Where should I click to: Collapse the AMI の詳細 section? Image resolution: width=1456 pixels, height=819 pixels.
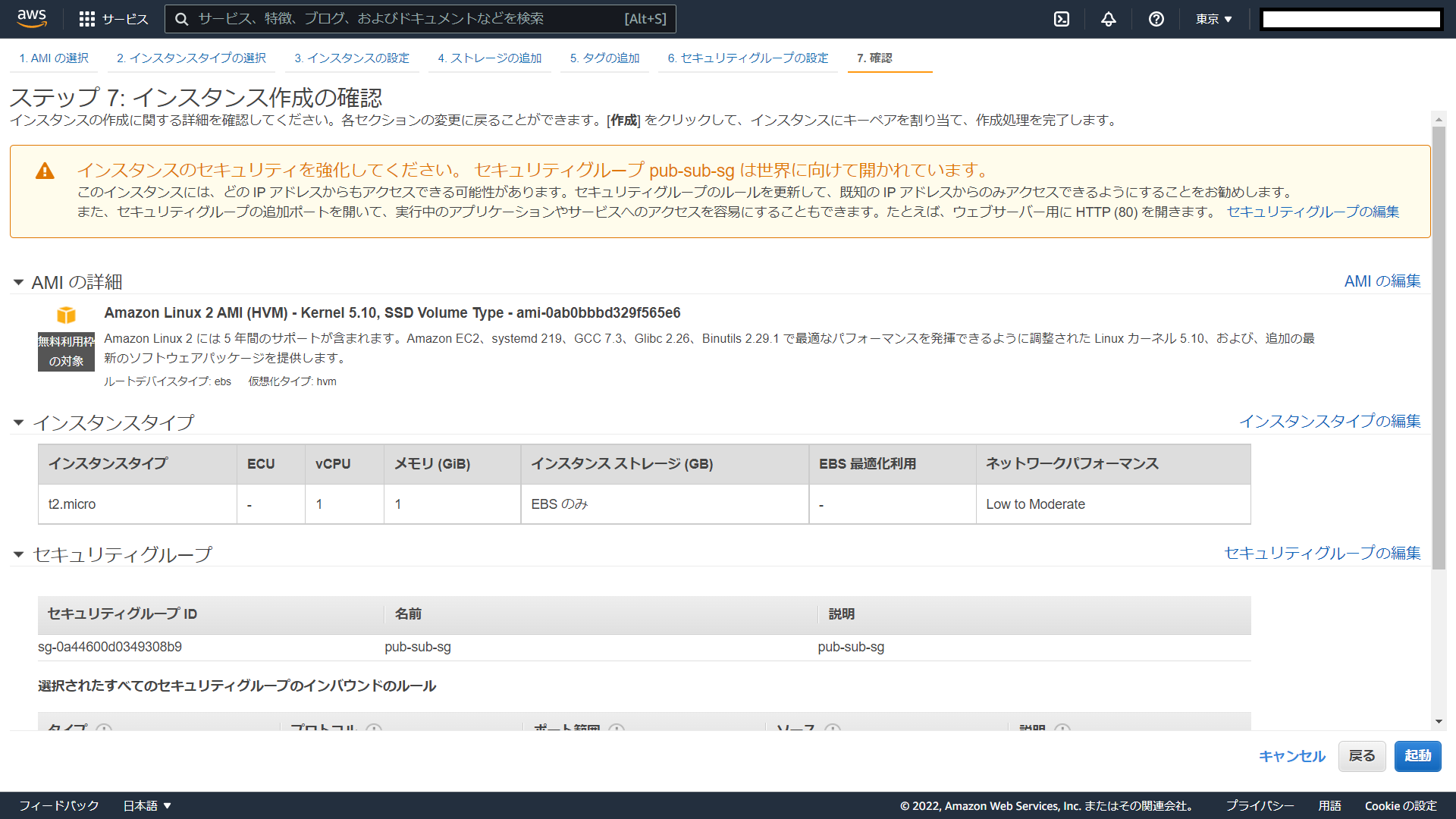coord(18,282)
